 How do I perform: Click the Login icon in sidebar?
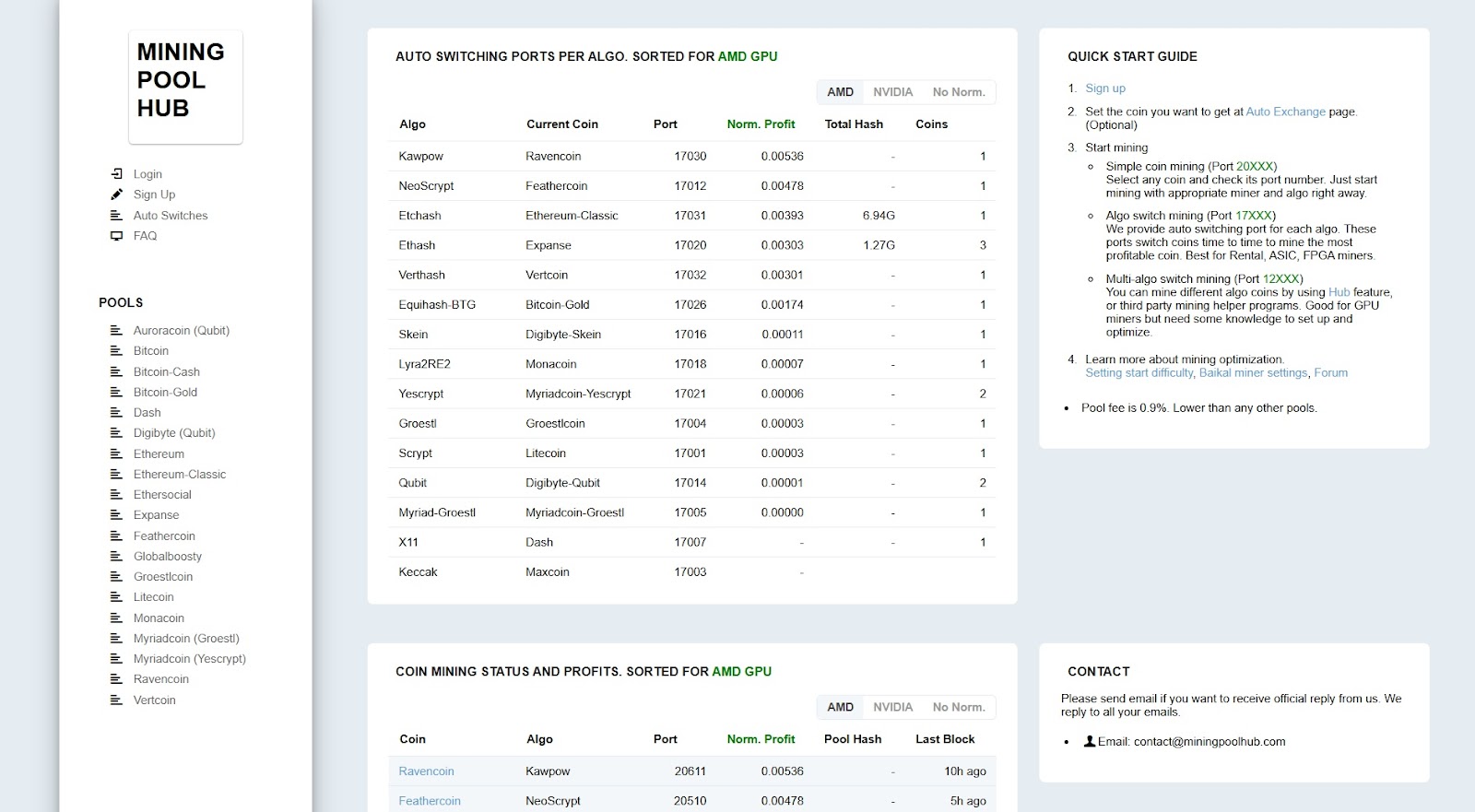click(x=116, y=173)
